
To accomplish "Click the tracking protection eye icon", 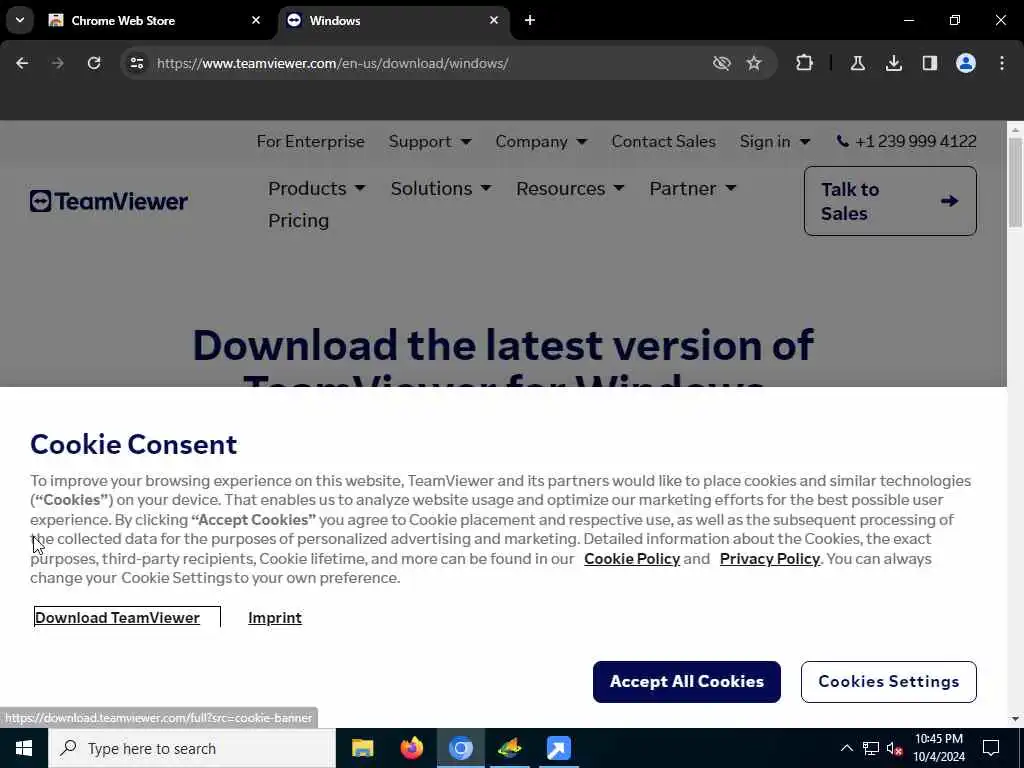I will point(721,63).
